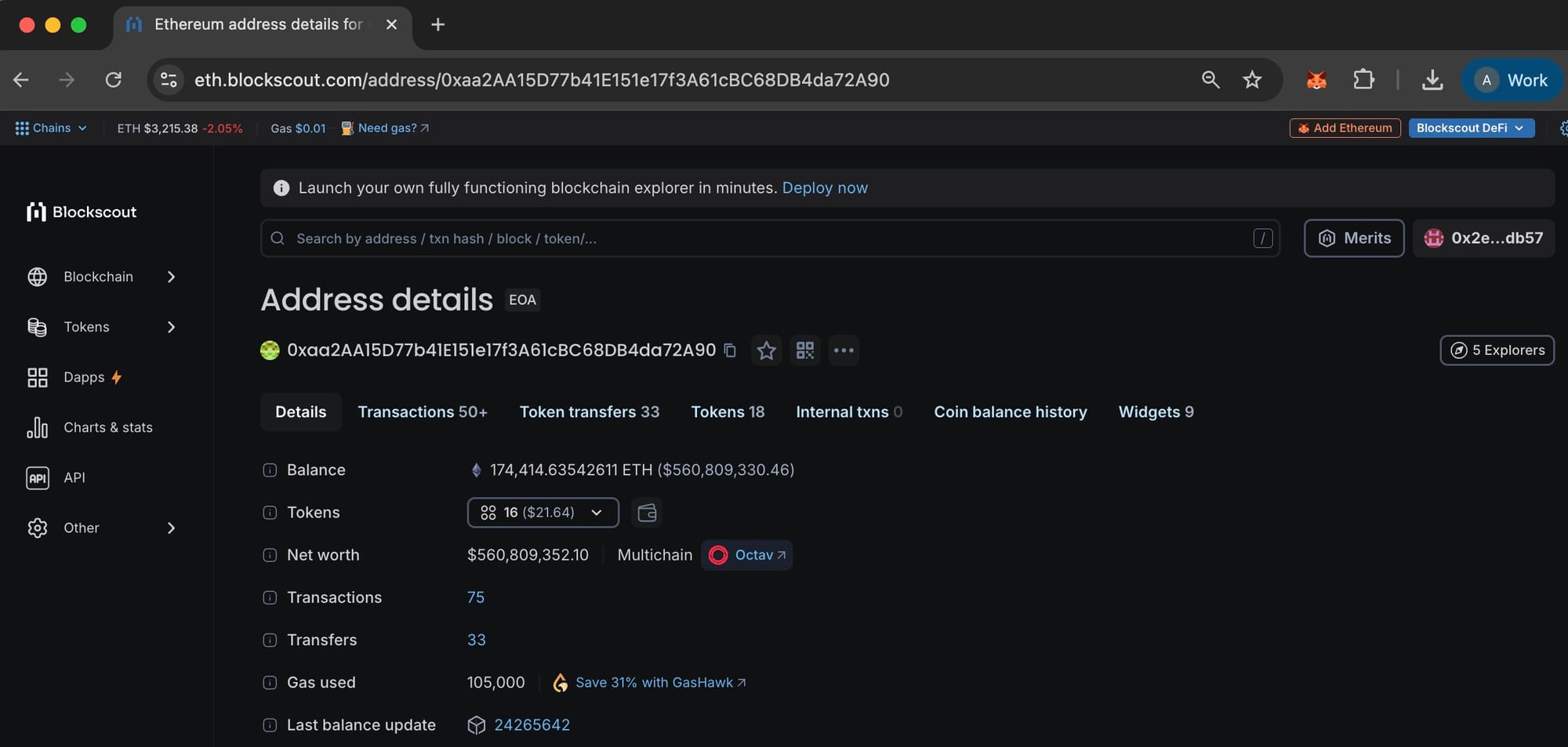Click the MetaMask extension icon in the toolbar

click(1316, 79)
